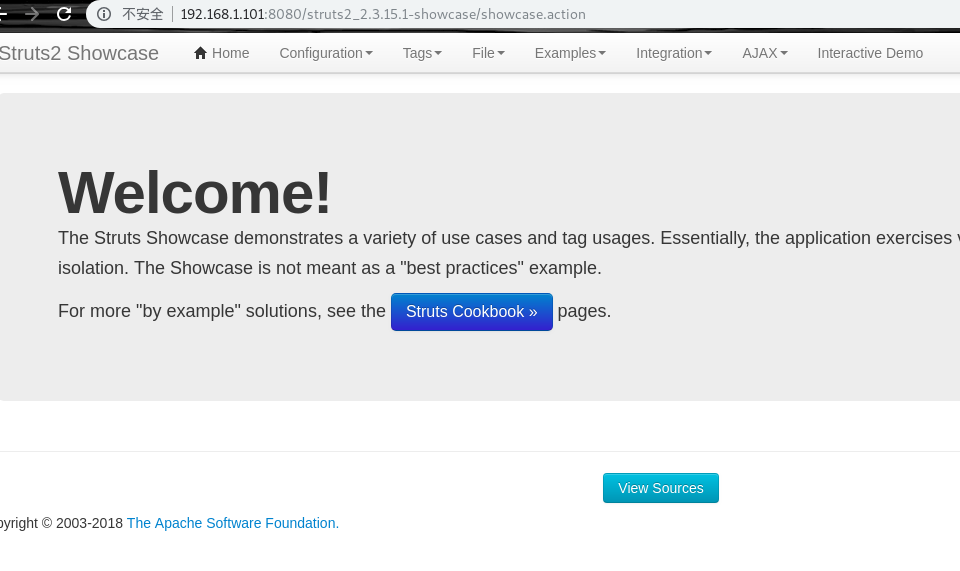Expand the Configuration dropdown menu

tap(325, 53)
